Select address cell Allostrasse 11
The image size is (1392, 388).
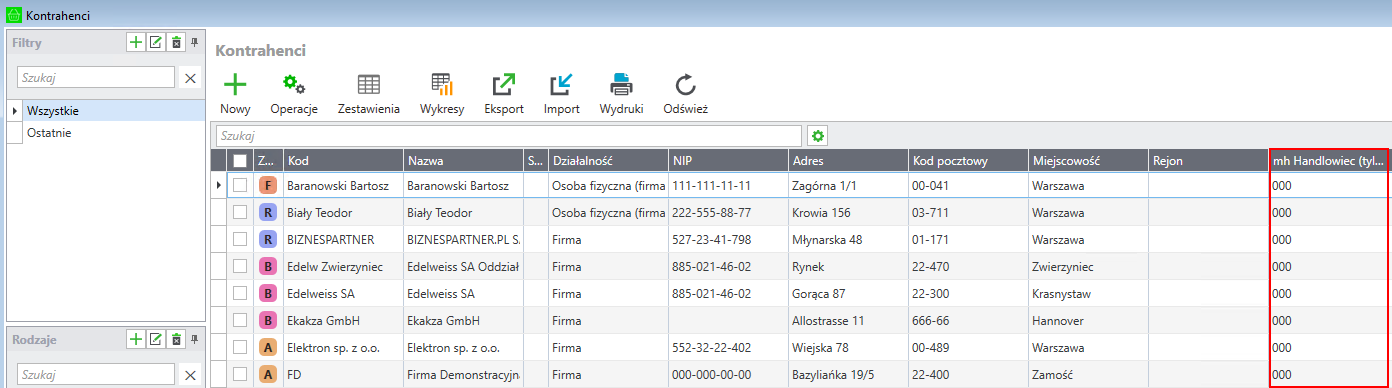[848, 320]
